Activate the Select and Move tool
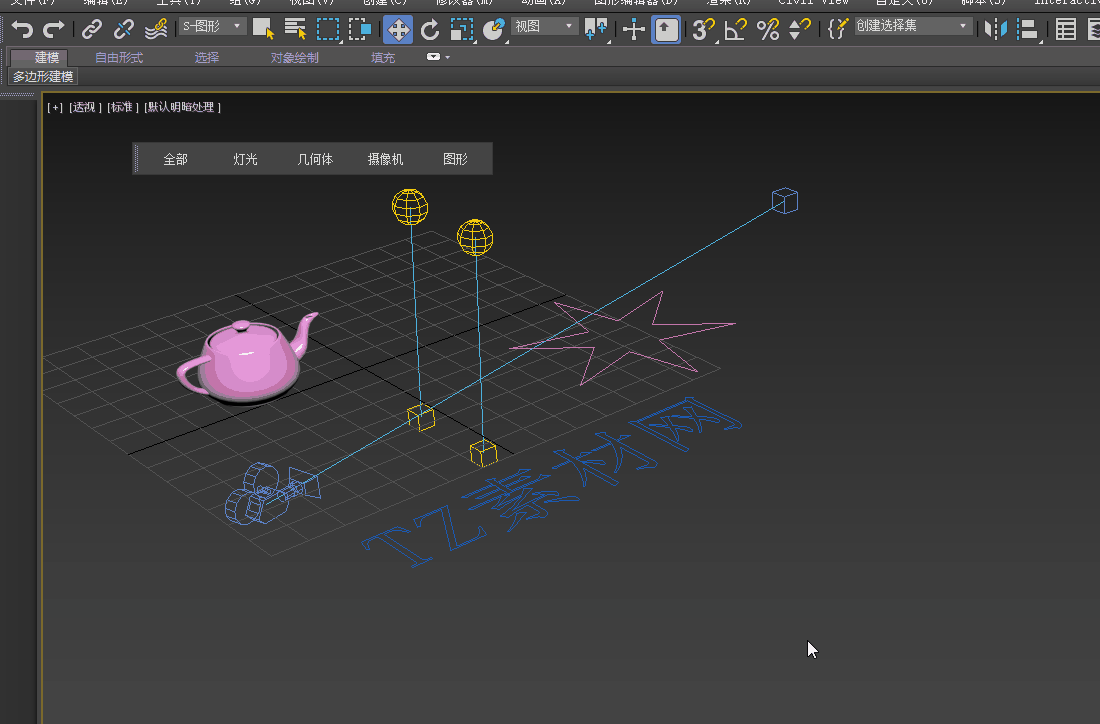This screenshot has width=1100, height=724. [398, 29]
